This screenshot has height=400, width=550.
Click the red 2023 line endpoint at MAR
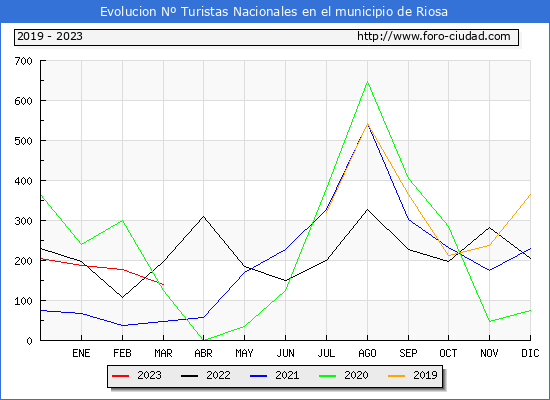click(163, 284)
